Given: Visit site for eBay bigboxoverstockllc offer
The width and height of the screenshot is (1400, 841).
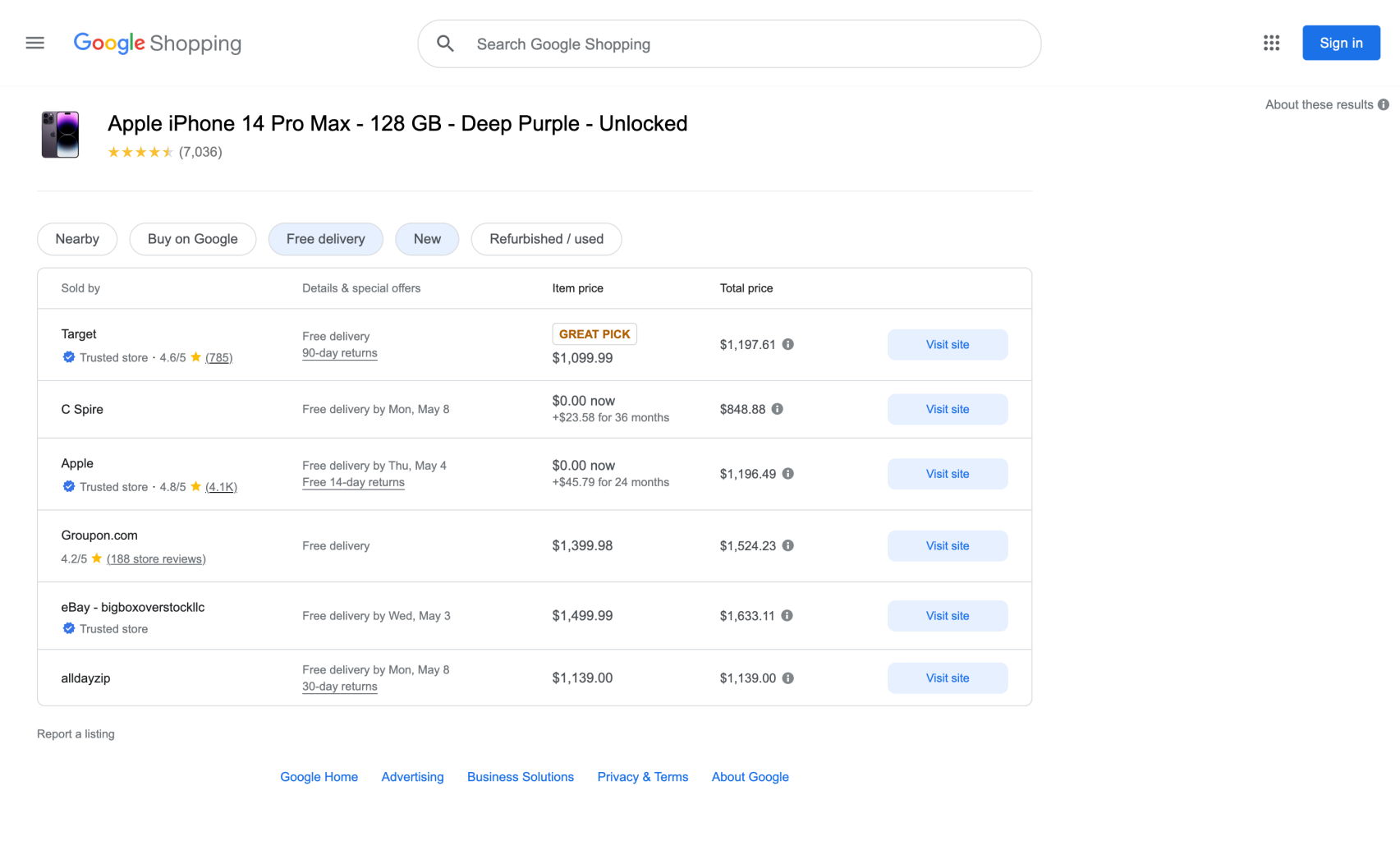Looking at the screenshot, I should coord(948,616).
